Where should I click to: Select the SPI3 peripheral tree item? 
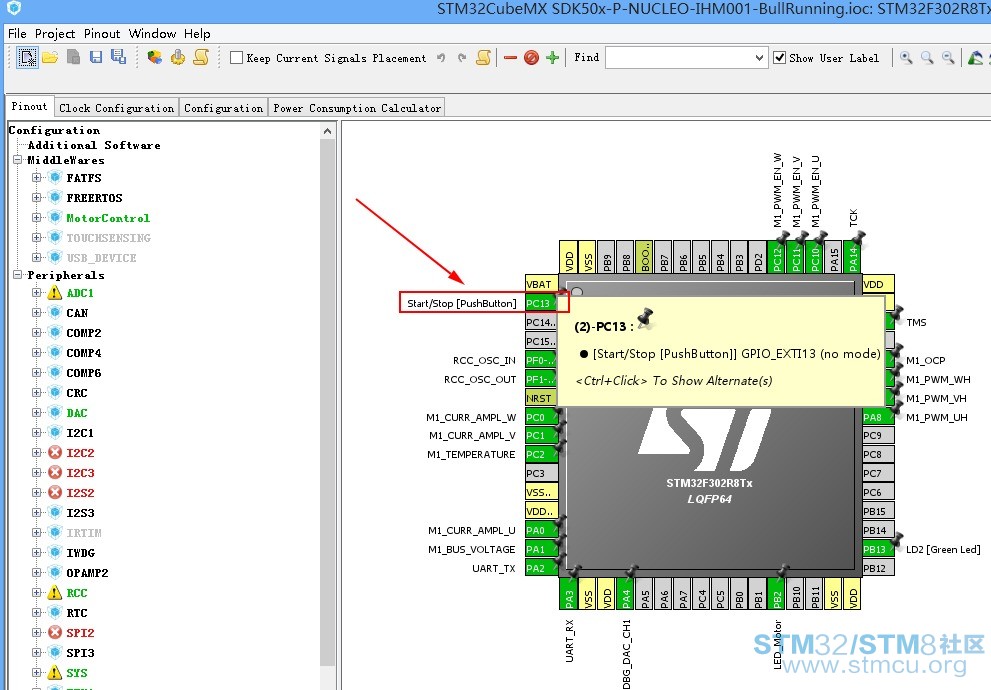pyautogui.click(x=80, y=653)
